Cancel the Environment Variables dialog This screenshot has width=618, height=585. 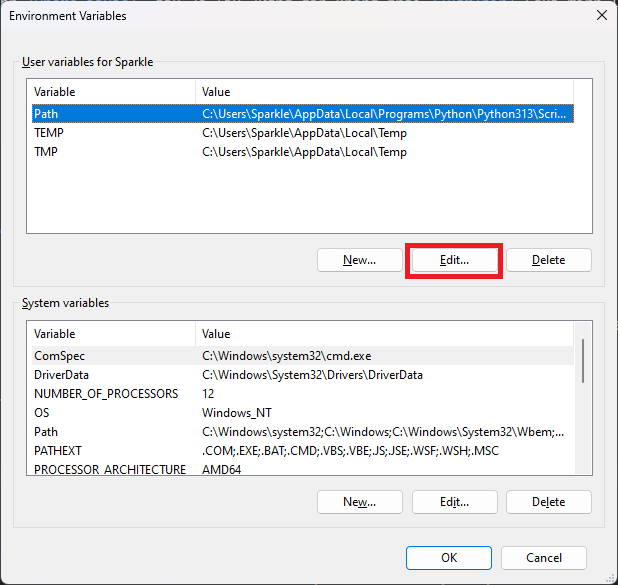point(543,558)
